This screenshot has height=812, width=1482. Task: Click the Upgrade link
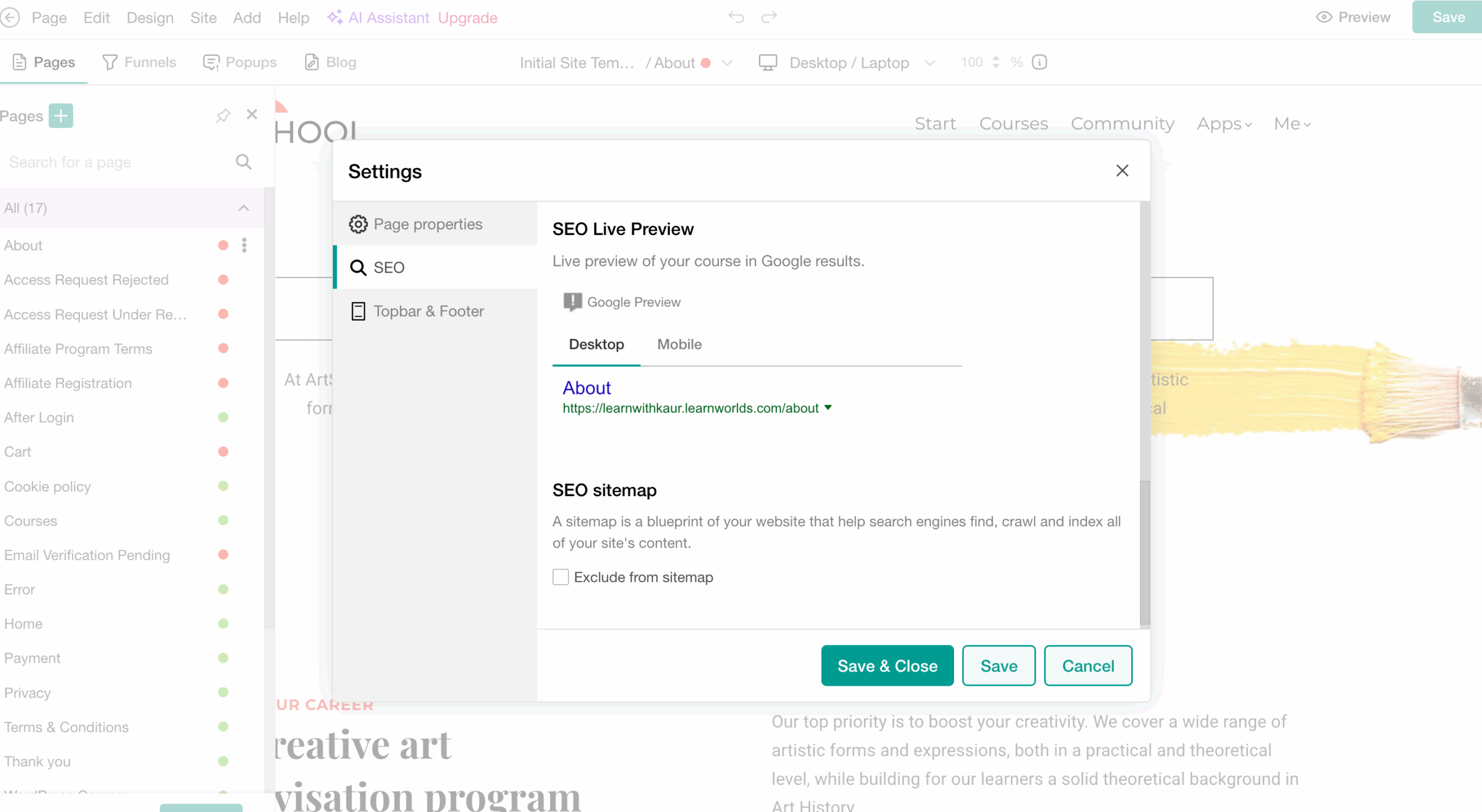coord(468,17)
